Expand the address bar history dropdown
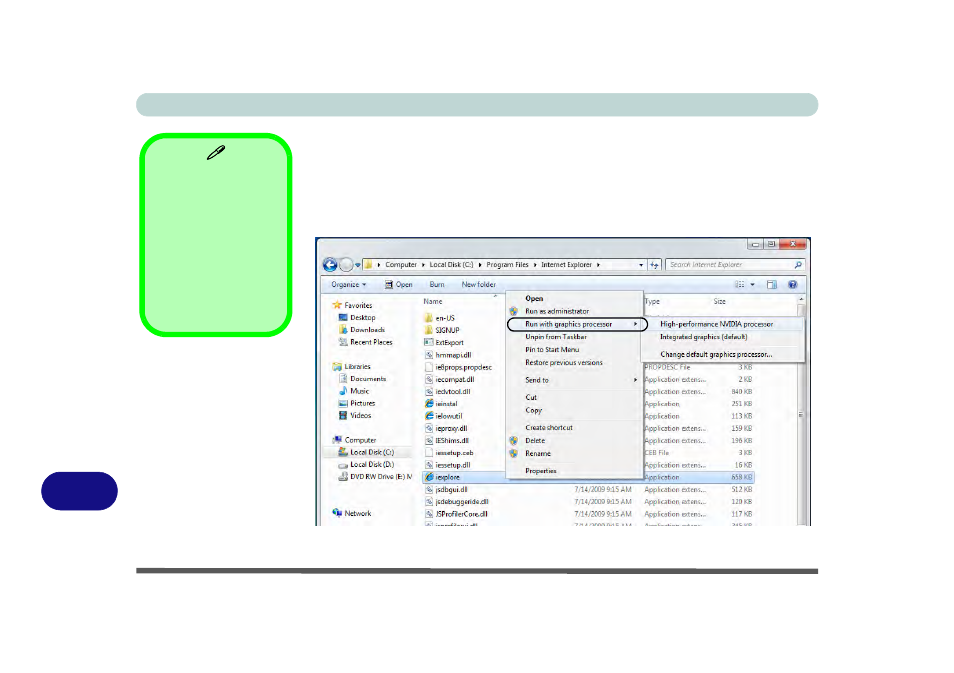The image size is (954, 673). (x=641, y=265)
